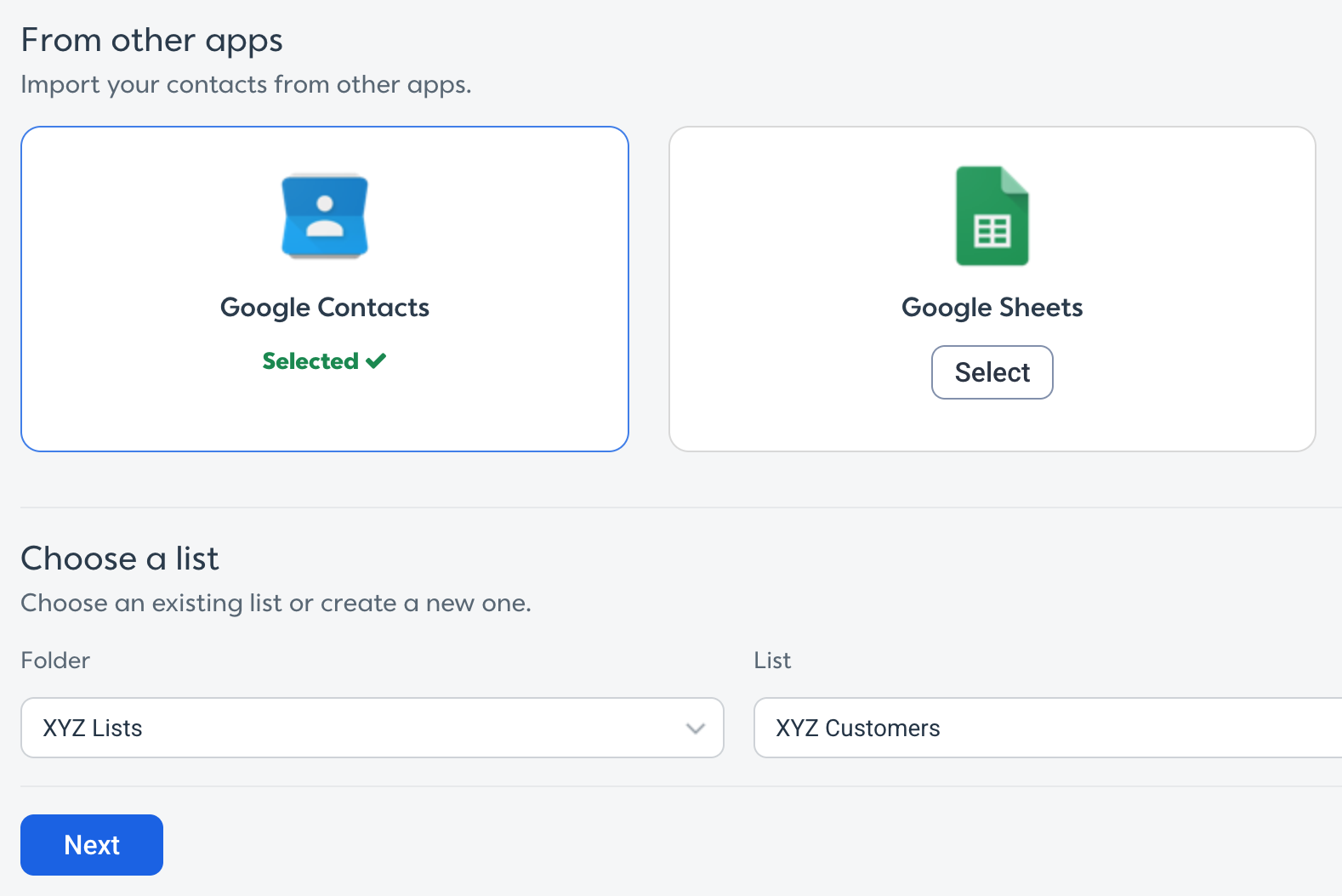
Task: Click the Next button
Action: click(92, 845)
